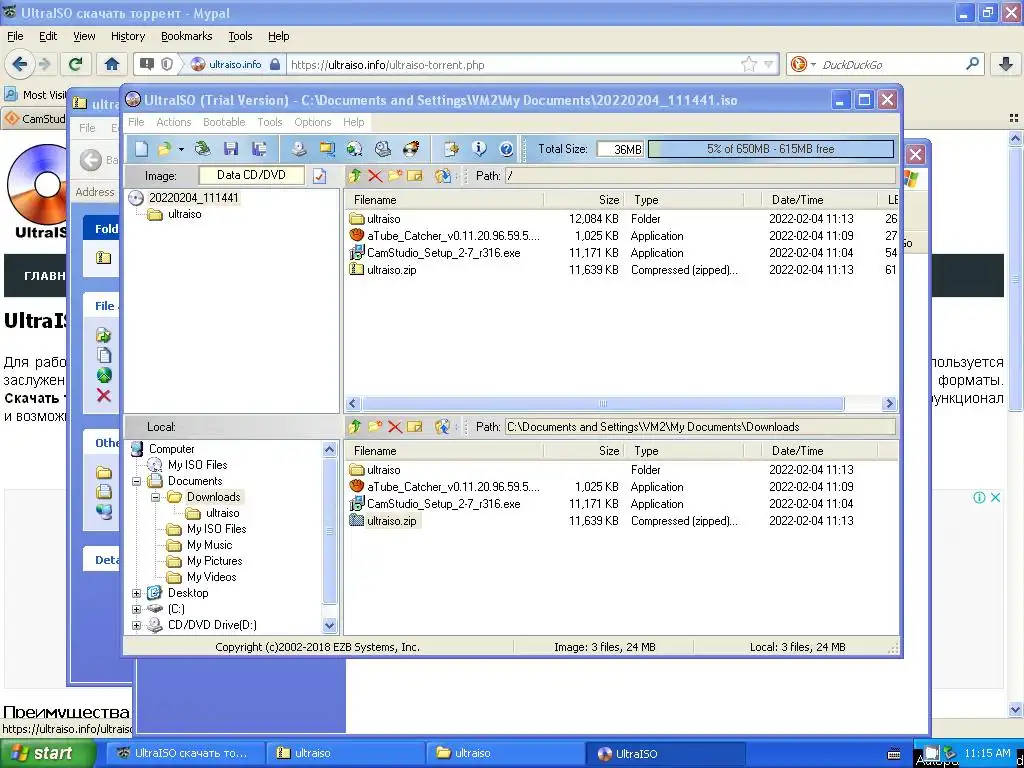This screenshot has width=1024, height=768.
Task: Click rename icon in local pane toolbar
Action: [x=415, y=427]
